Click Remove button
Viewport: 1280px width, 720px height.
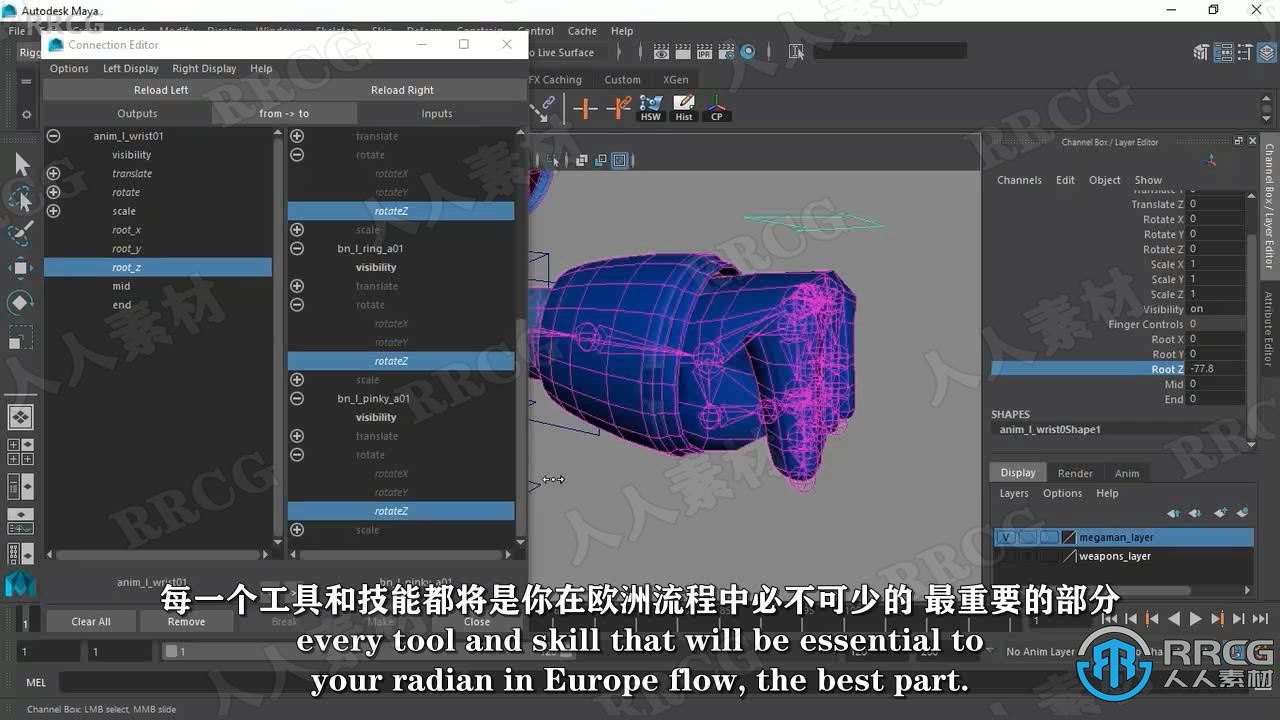[186, 621]
